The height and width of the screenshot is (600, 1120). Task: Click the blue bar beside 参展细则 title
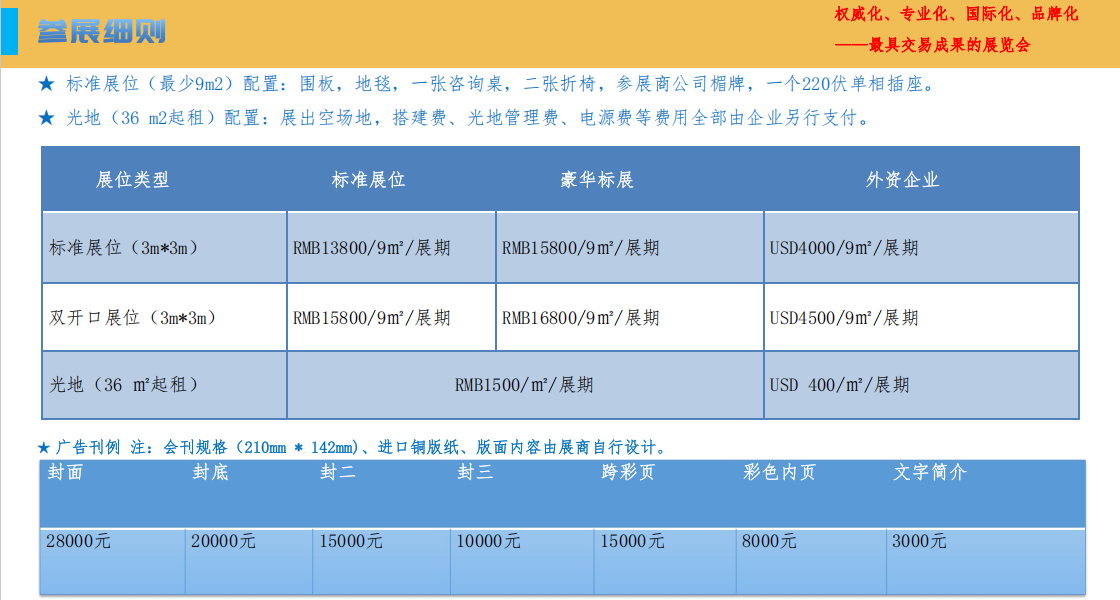tap(9, 31)
